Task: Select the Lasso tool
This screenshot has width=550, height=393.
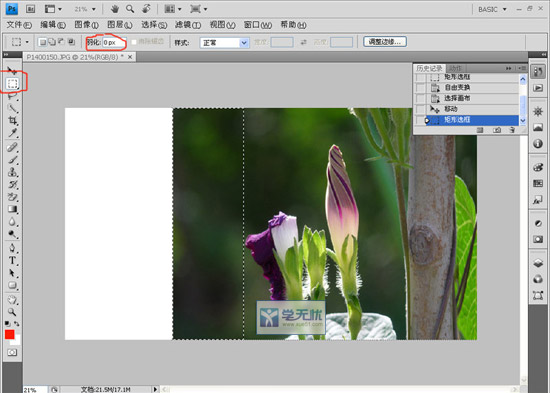Action: pyautogui.click(x=12, y=96)
